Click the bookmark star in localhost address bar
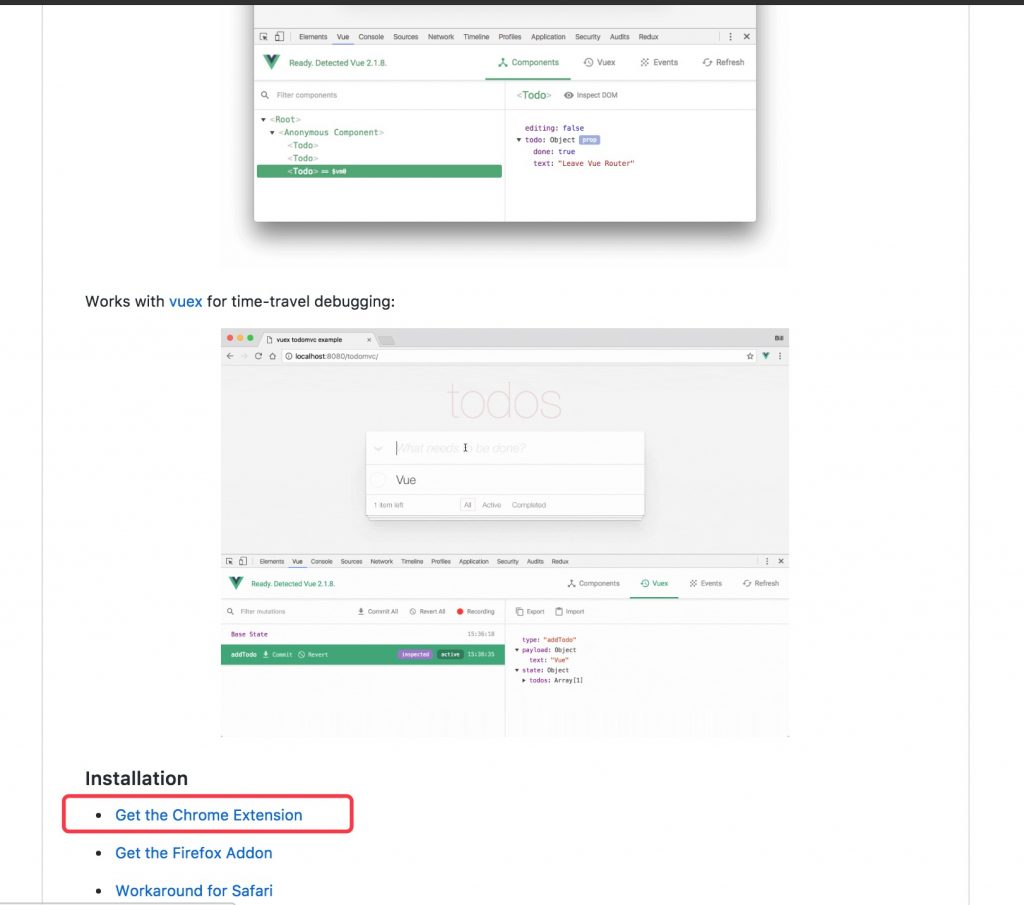 click(x=749, y=356)
